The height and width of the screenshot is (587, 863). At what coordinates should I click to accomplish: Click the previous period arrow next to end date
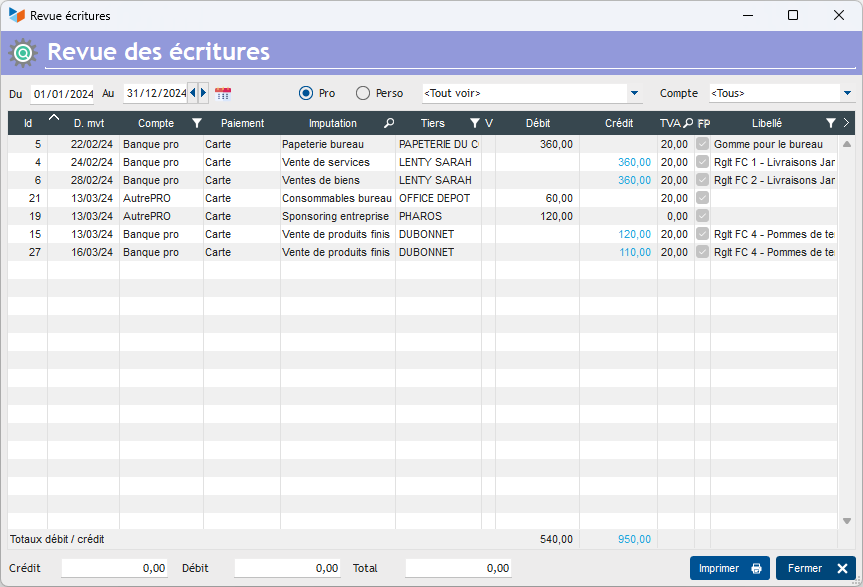(193, 93)
